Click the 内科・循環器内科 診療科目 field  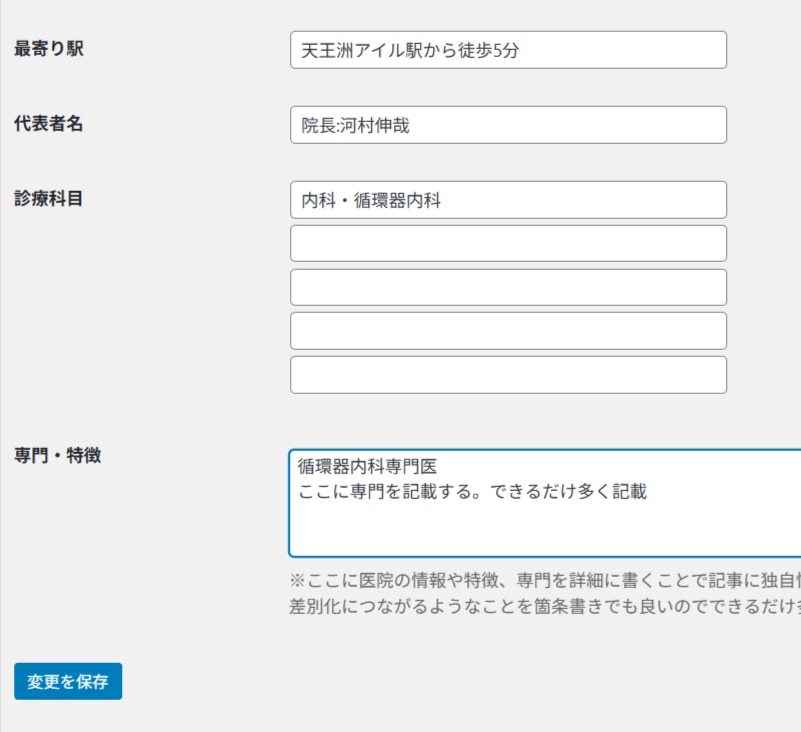tap(508, 200)
